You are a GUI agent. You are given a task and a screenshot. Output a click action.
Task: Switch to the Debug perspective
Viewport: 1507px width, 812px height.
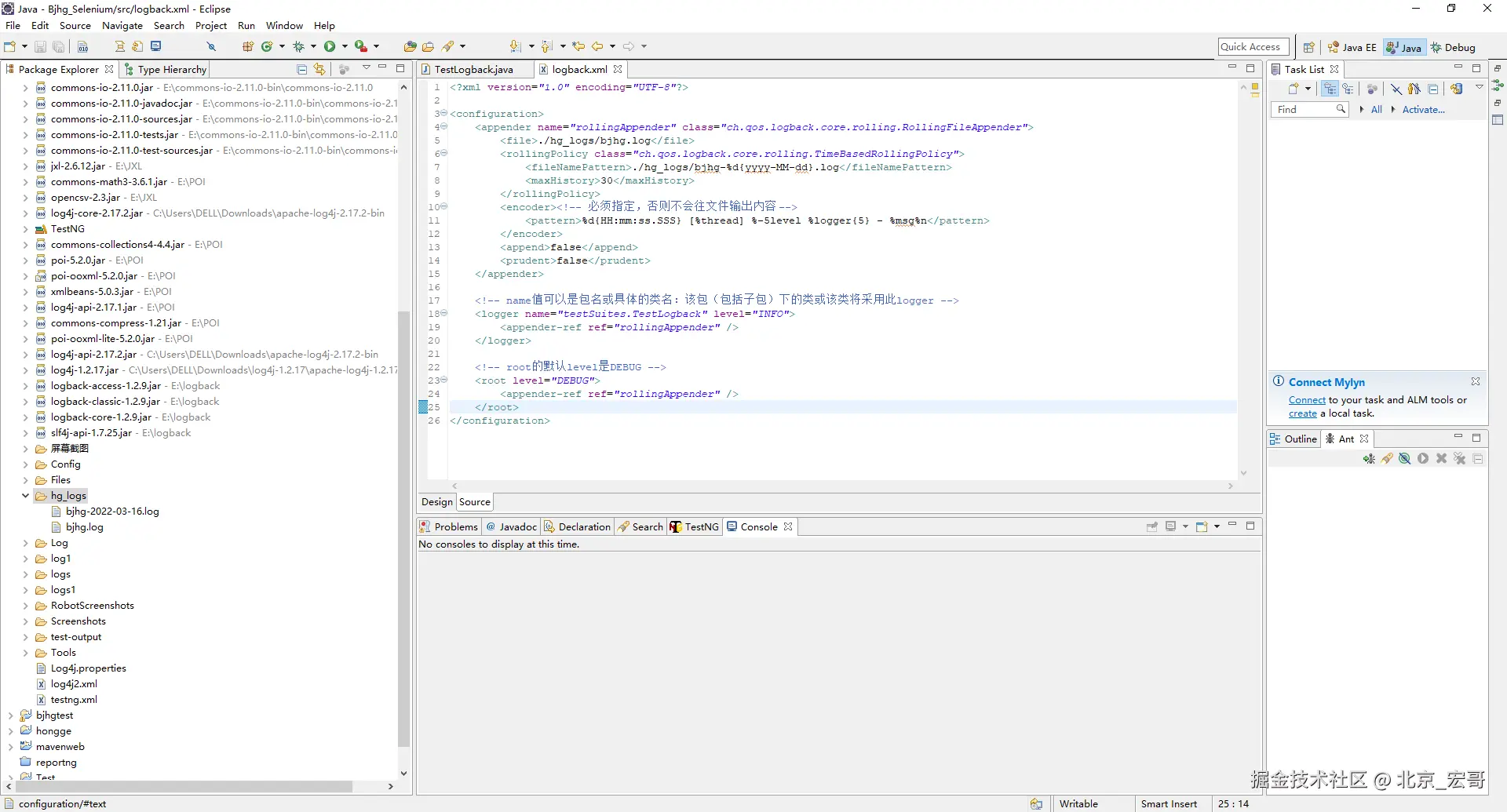1453,48
